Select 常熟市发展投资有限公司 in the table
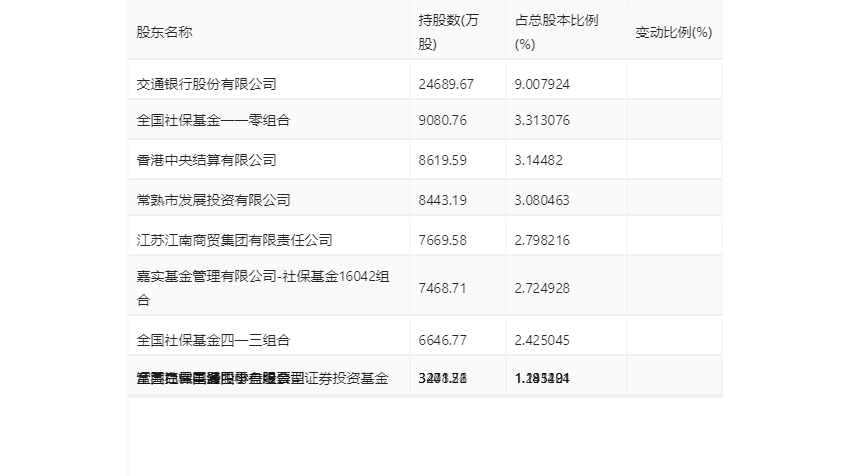Screen dimensions: 850x476 point(213,200)
